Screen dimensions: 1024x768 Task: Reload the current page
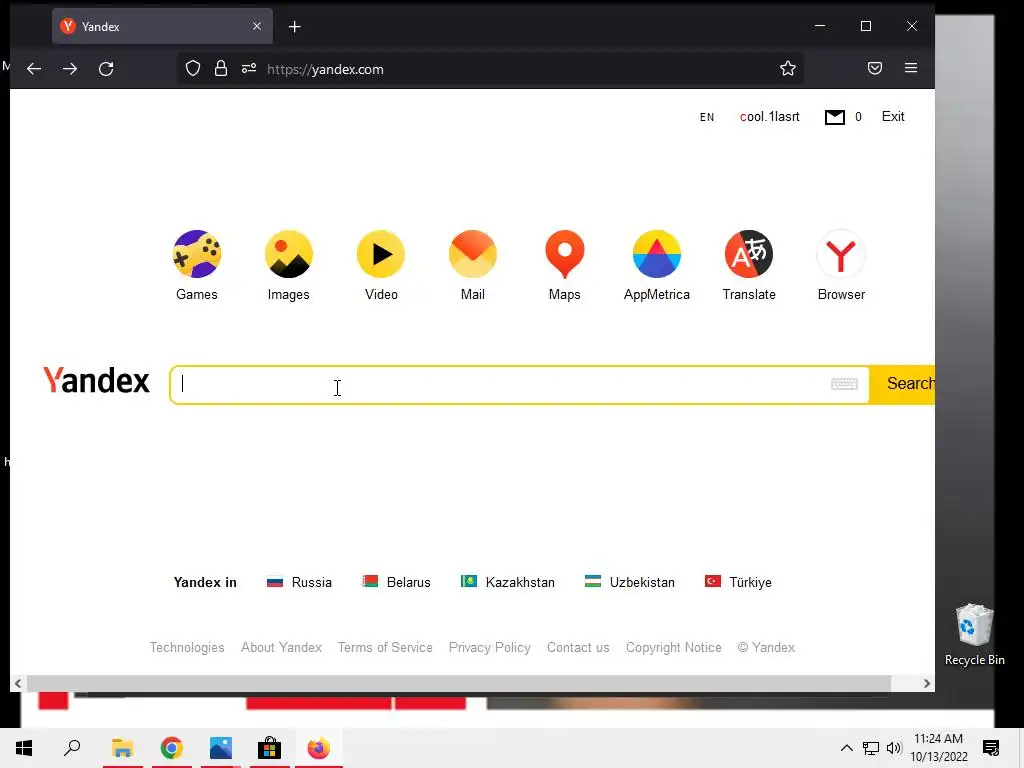coord(106,69)
